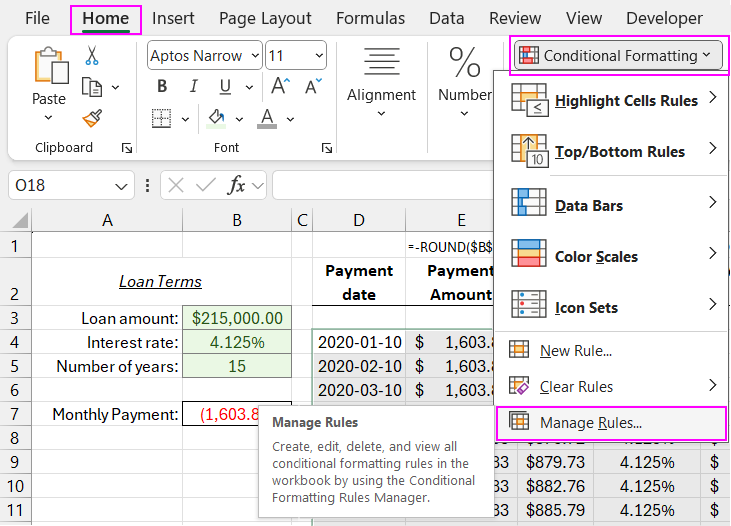Switch to the Developer tab

pos(664,18)
